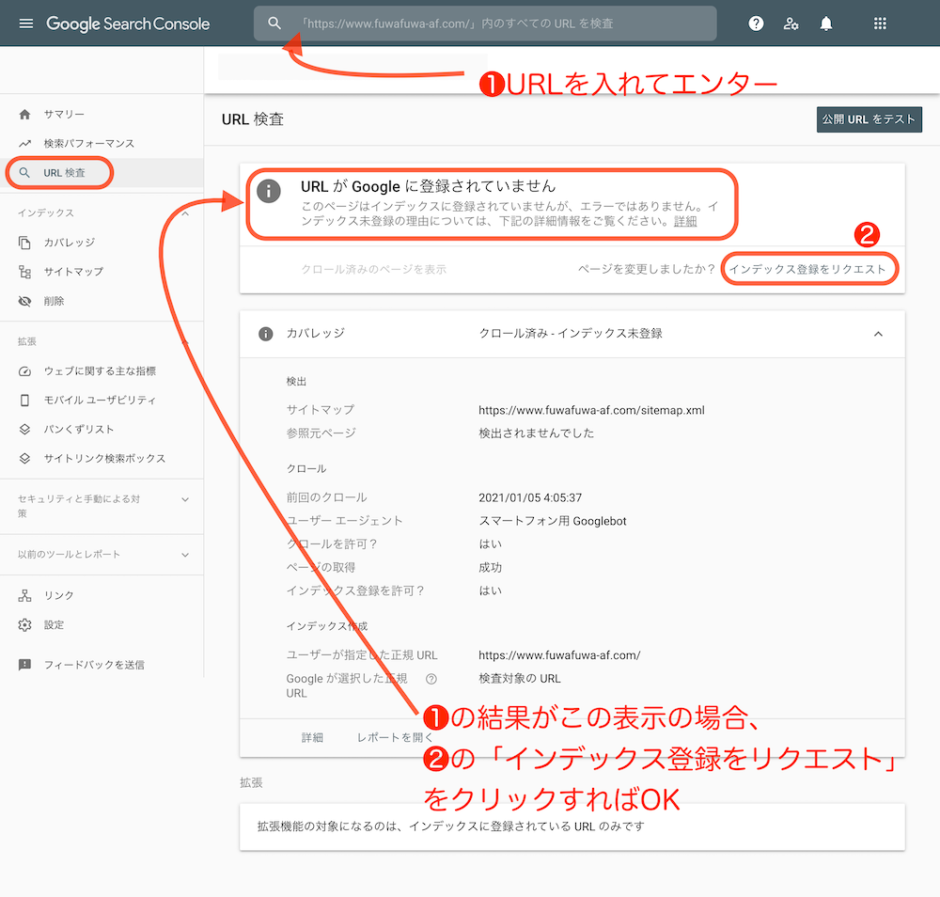The width and height of the screenshot is (940, 897).
Task: Click 公開 URL をテスト button
Action: (x=869, y=119)
